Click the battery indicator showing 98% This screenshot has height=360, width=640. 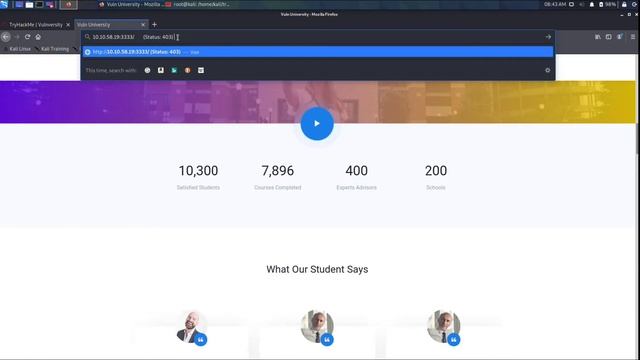click(x=607, y=4)
